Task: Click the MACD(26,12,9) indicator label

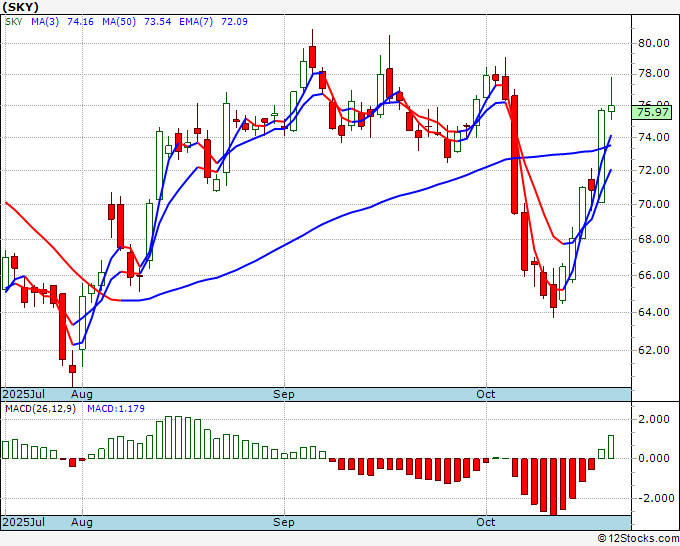Action: (40, 409)
